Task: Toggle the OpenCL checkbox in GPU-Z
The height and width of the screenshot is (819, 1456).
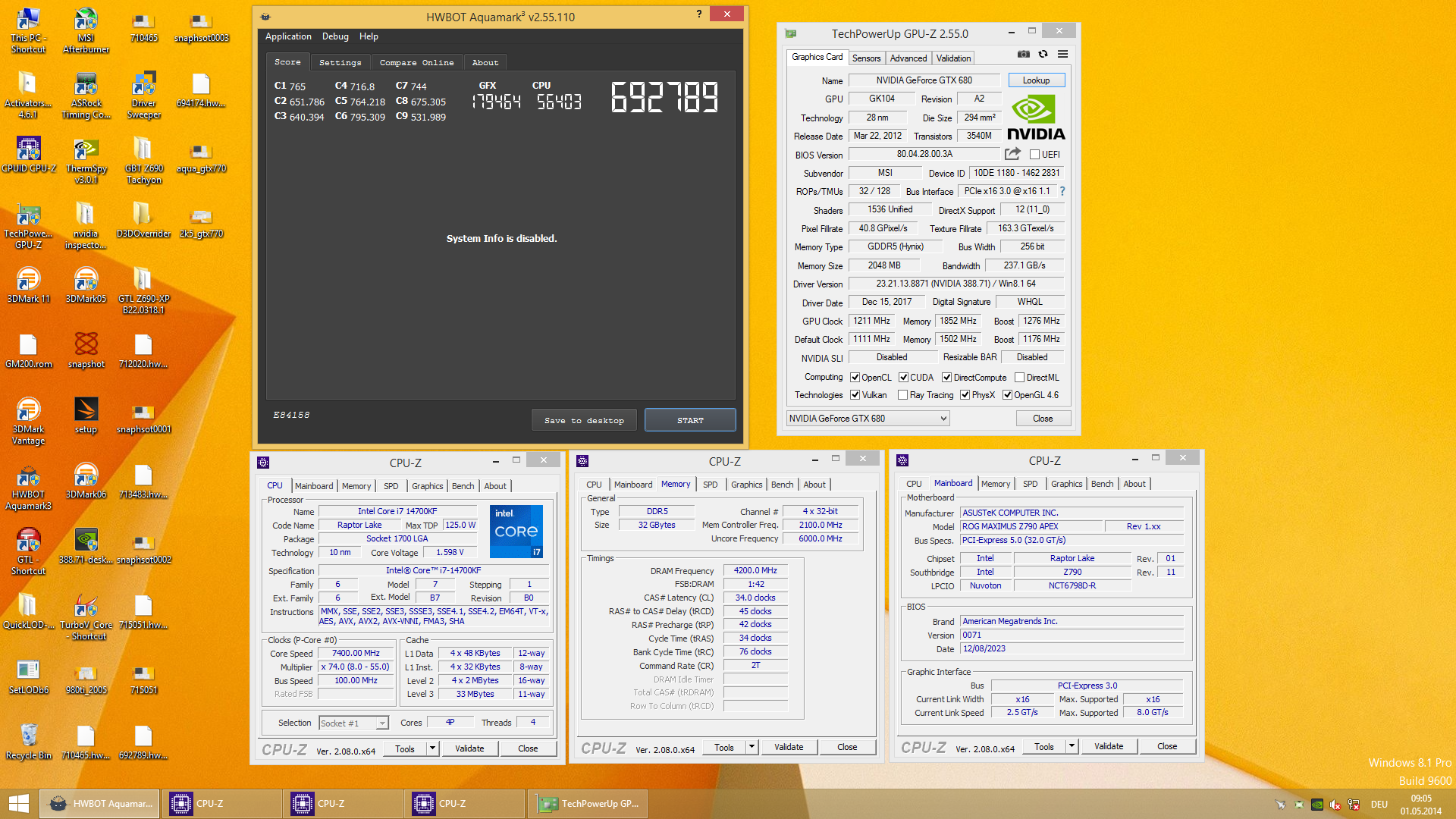Action: pyautogui.click(x=855, y=378)
